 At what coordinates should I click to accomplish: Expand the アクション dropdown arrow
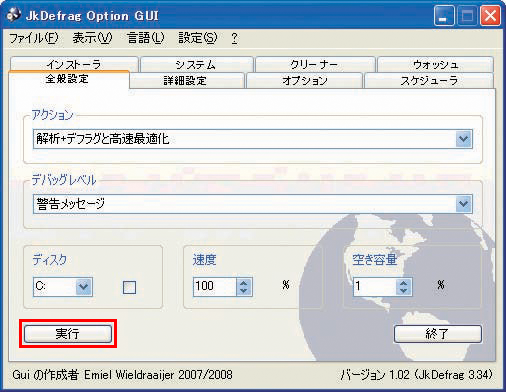[464, 139]
